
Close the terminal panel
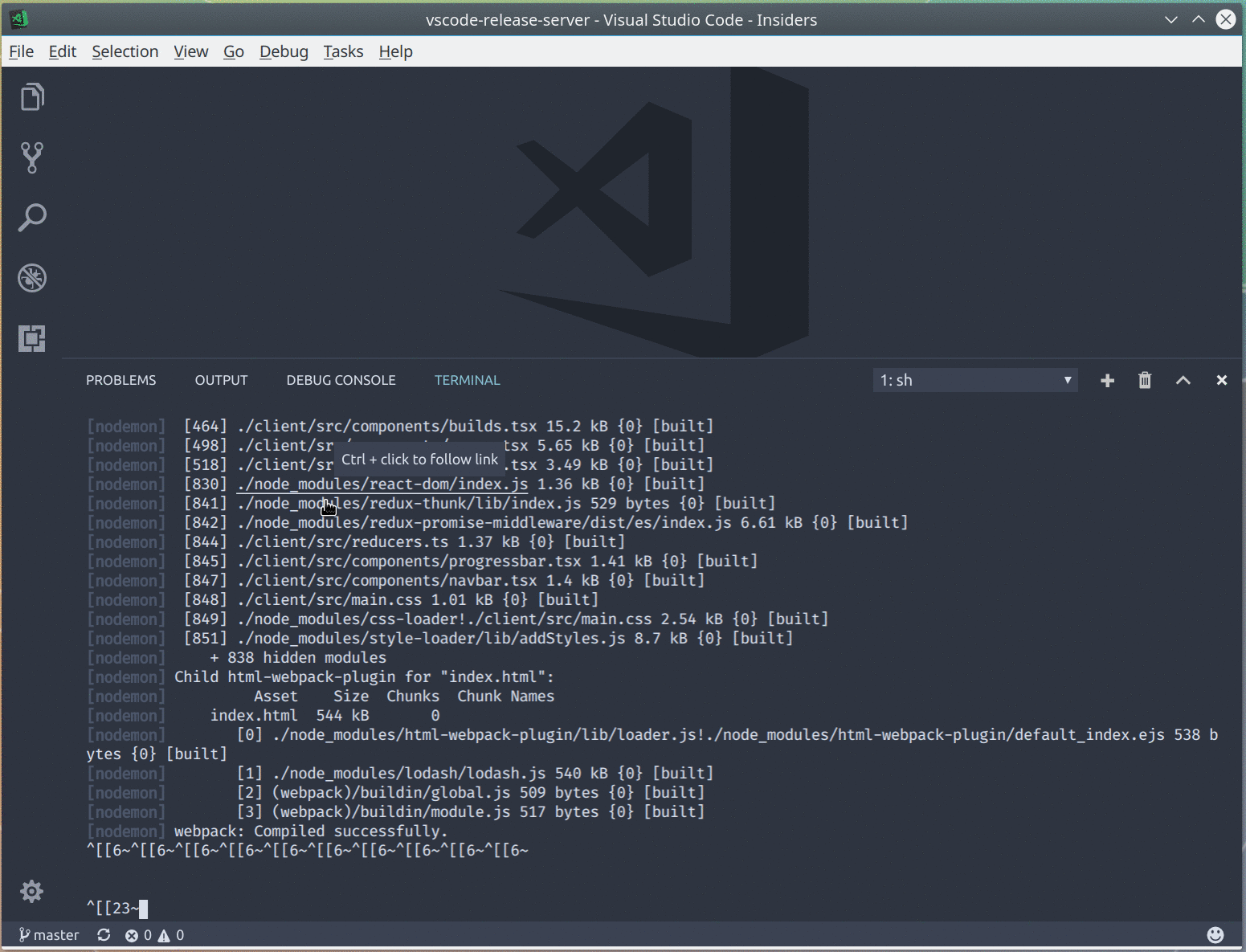click(1221, 380)
